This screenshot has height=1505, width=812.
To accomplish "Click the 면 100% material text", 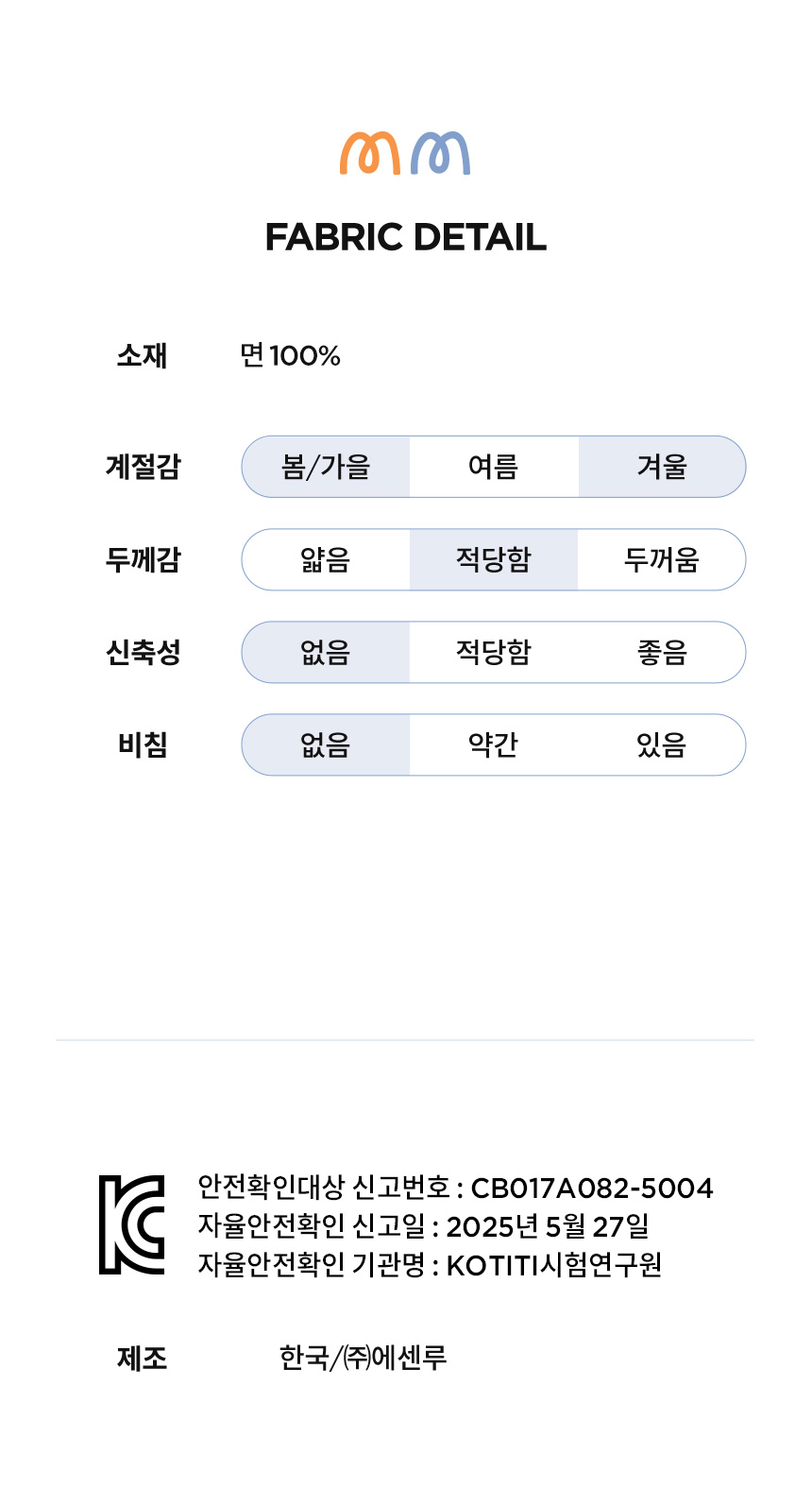I will click(290, 355).
